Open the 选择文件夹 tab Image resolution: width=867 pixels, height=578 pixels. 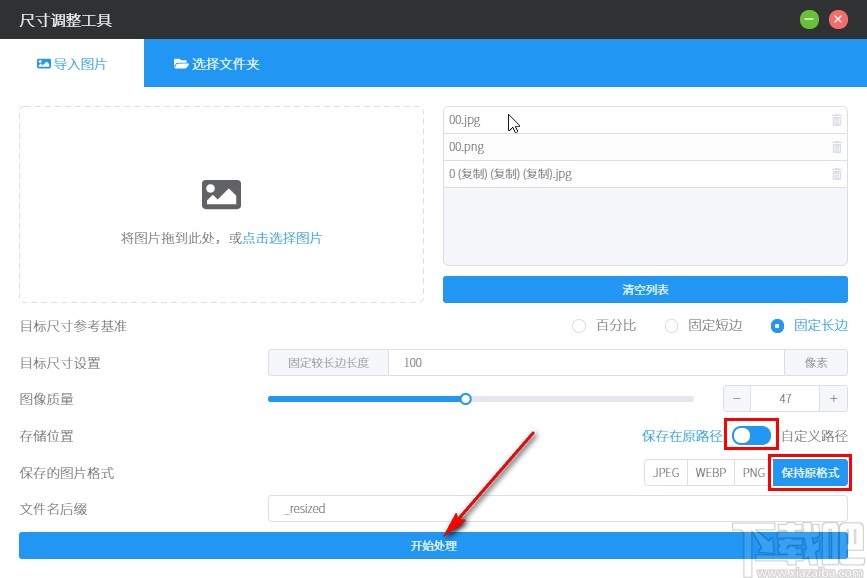coord(216,62)
